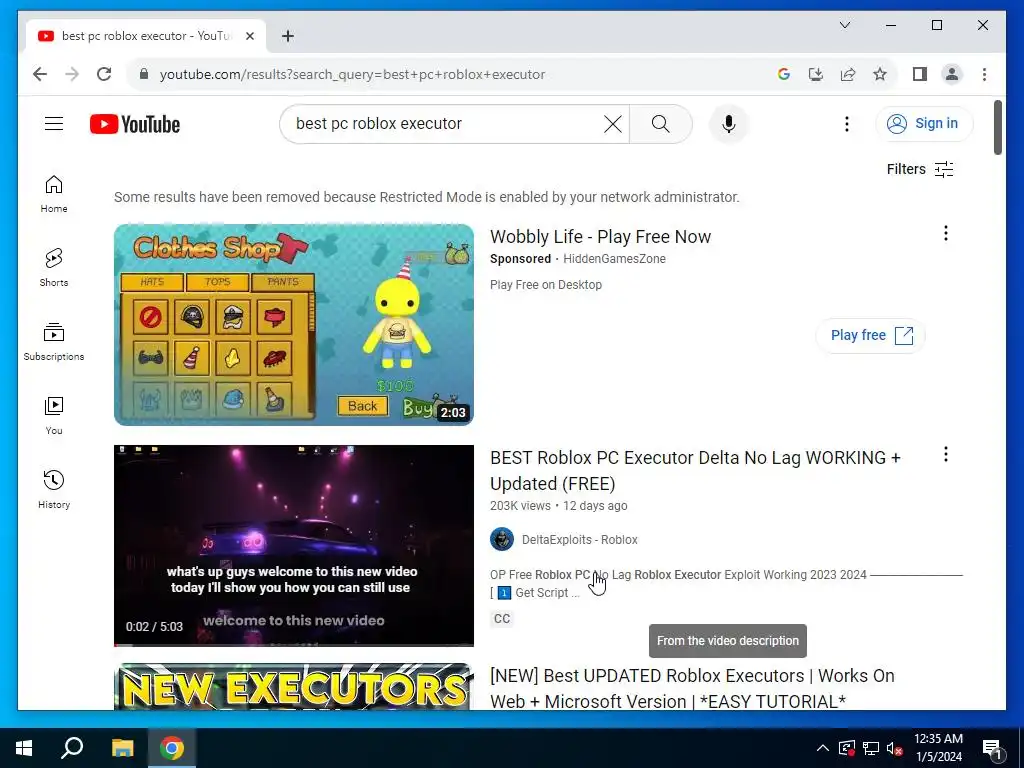Open the Windows notification center
The width and height of the screenshot is (1024, 768).
tap(992, 748)
